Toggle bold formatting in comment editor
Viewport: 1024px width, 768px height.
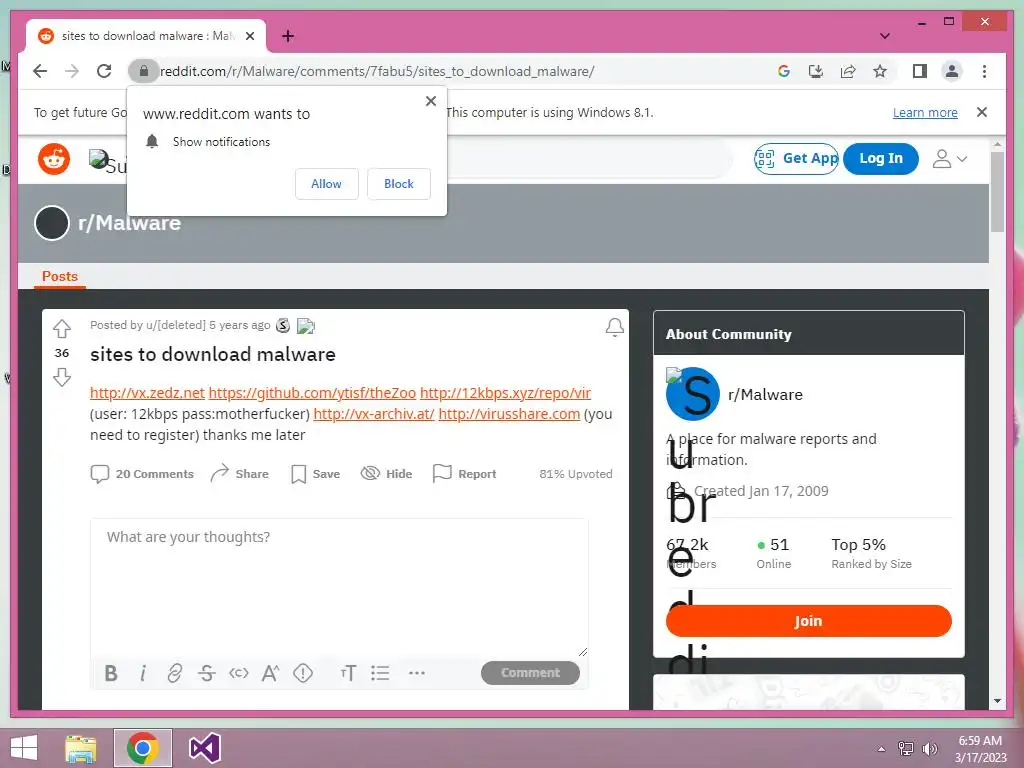tap(111, 673)
